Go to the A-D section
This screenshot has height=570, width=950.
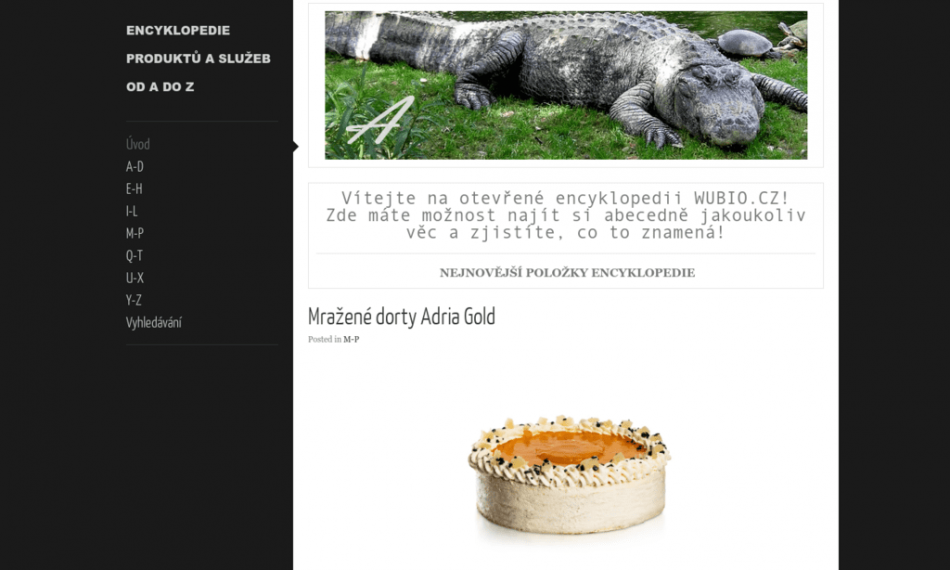tap(135, 167)
